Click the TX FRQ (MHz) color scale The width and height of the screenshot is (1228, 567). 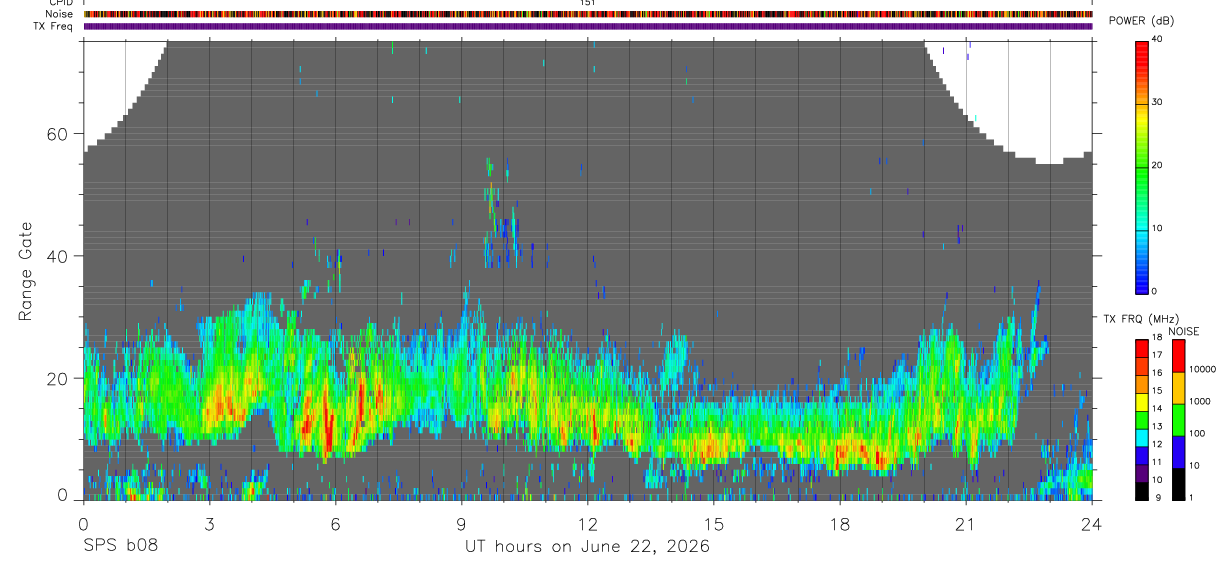(x=1142, y=420)
